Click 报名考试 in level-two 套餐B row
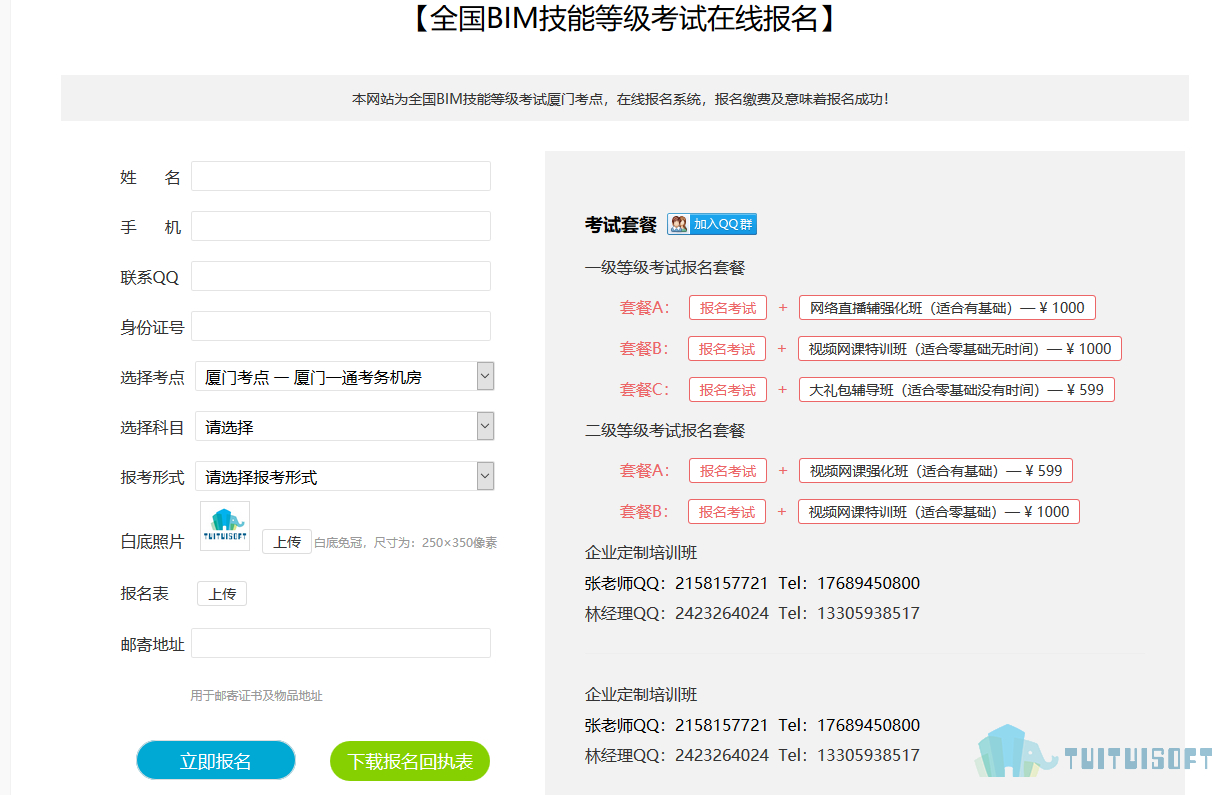 coord(727,512)
